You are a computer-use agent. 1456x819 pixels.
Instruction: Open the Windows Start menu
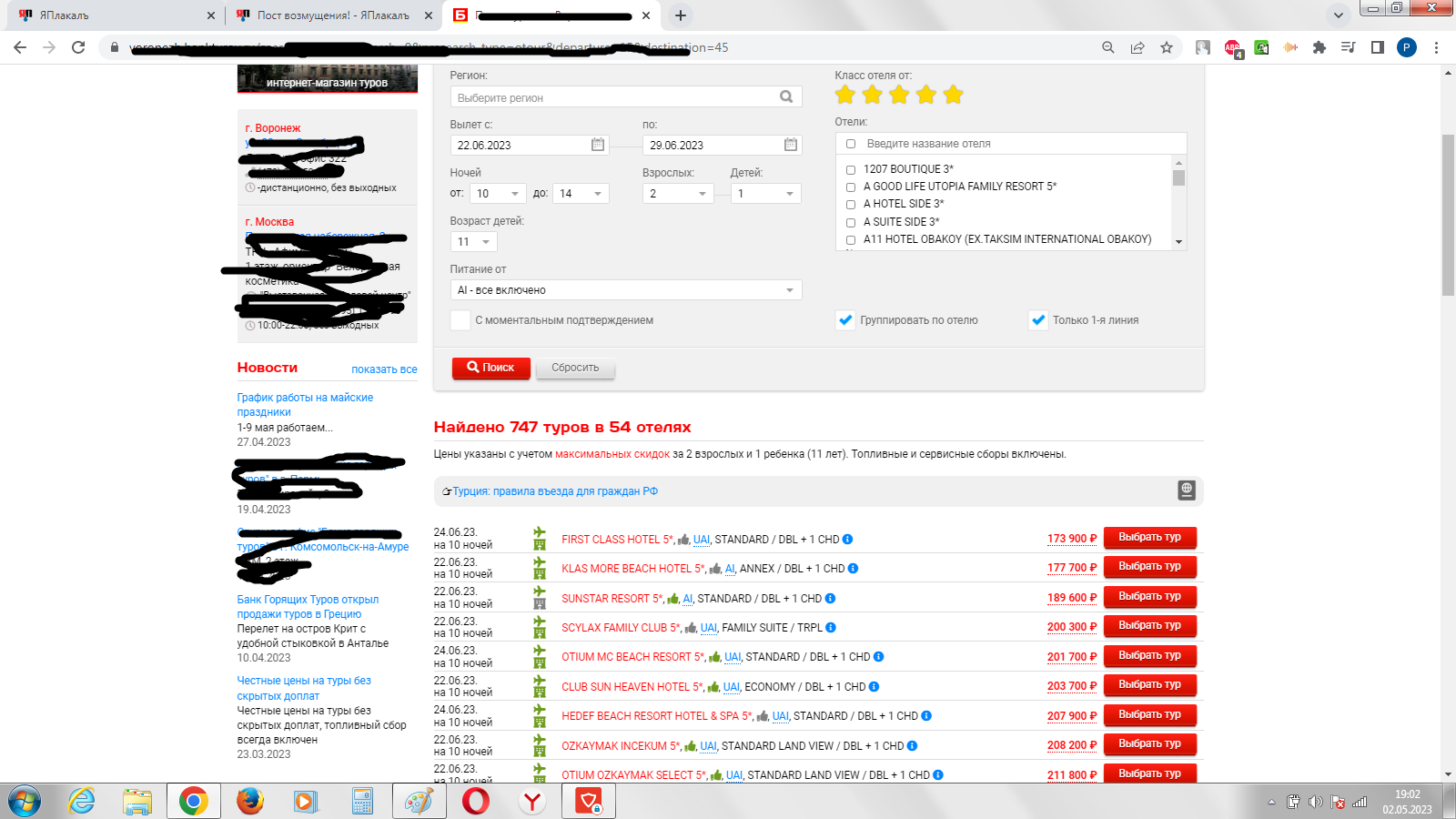(25, 802)
